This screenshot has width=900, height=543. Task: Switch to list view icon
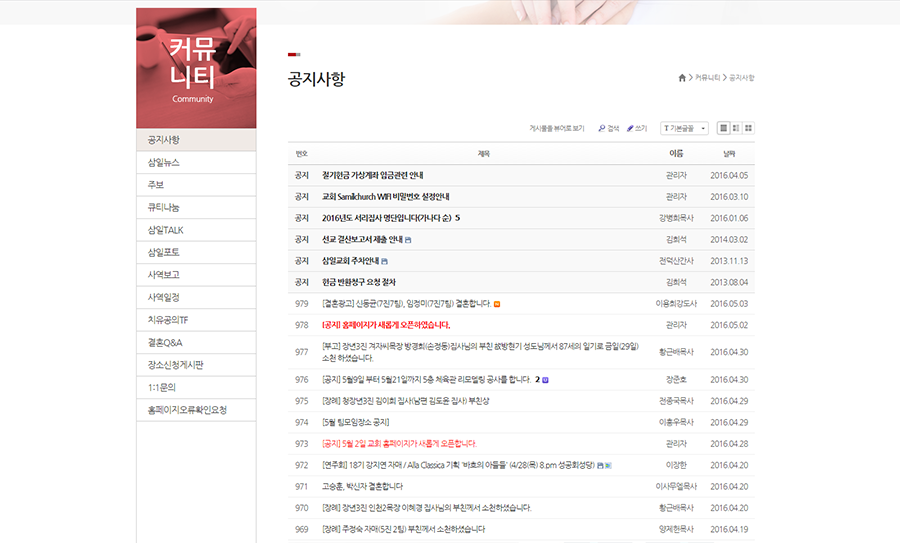pos(723,128)
